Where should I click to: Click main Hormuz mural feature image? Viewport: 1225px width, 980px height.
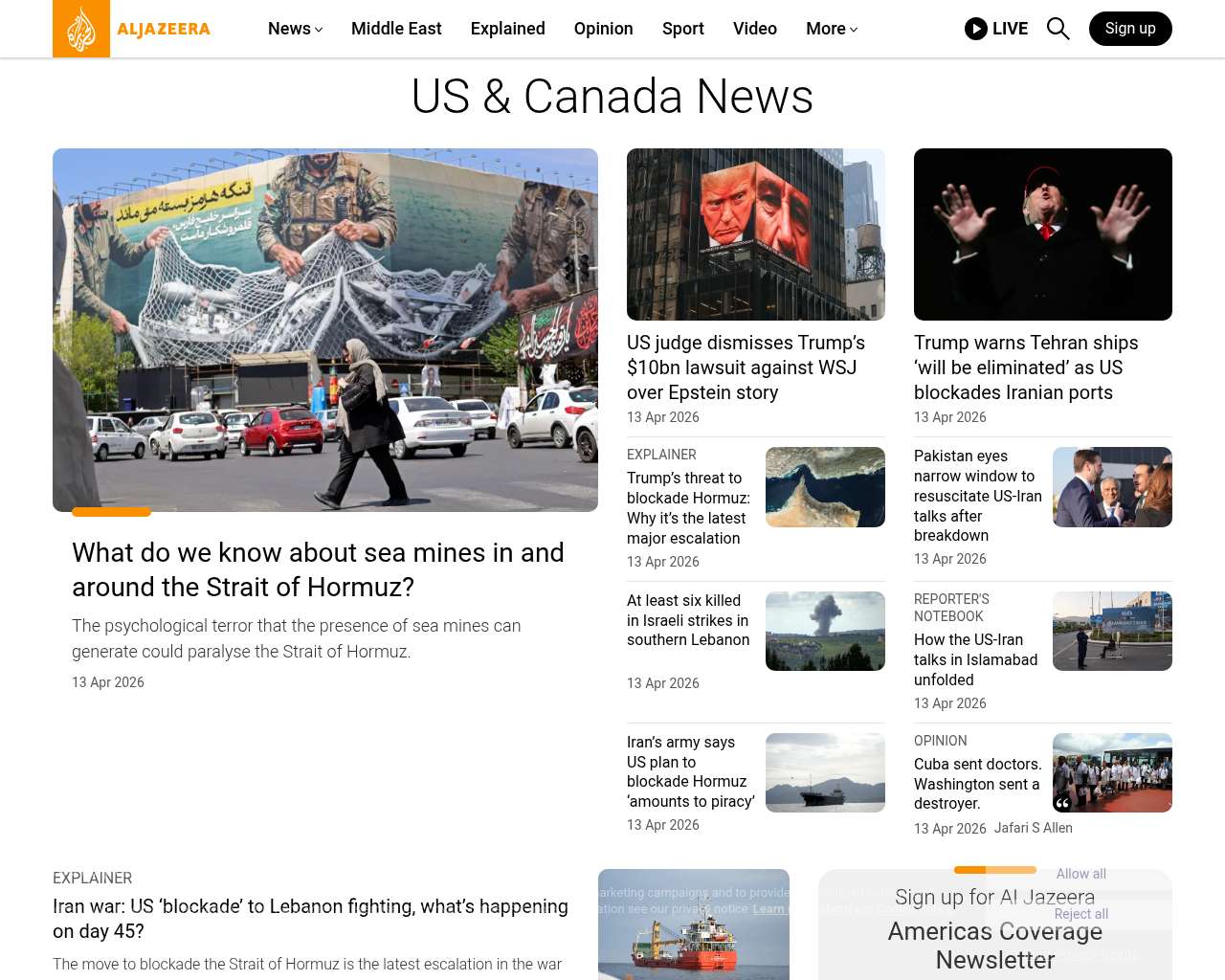click(325, 330)
